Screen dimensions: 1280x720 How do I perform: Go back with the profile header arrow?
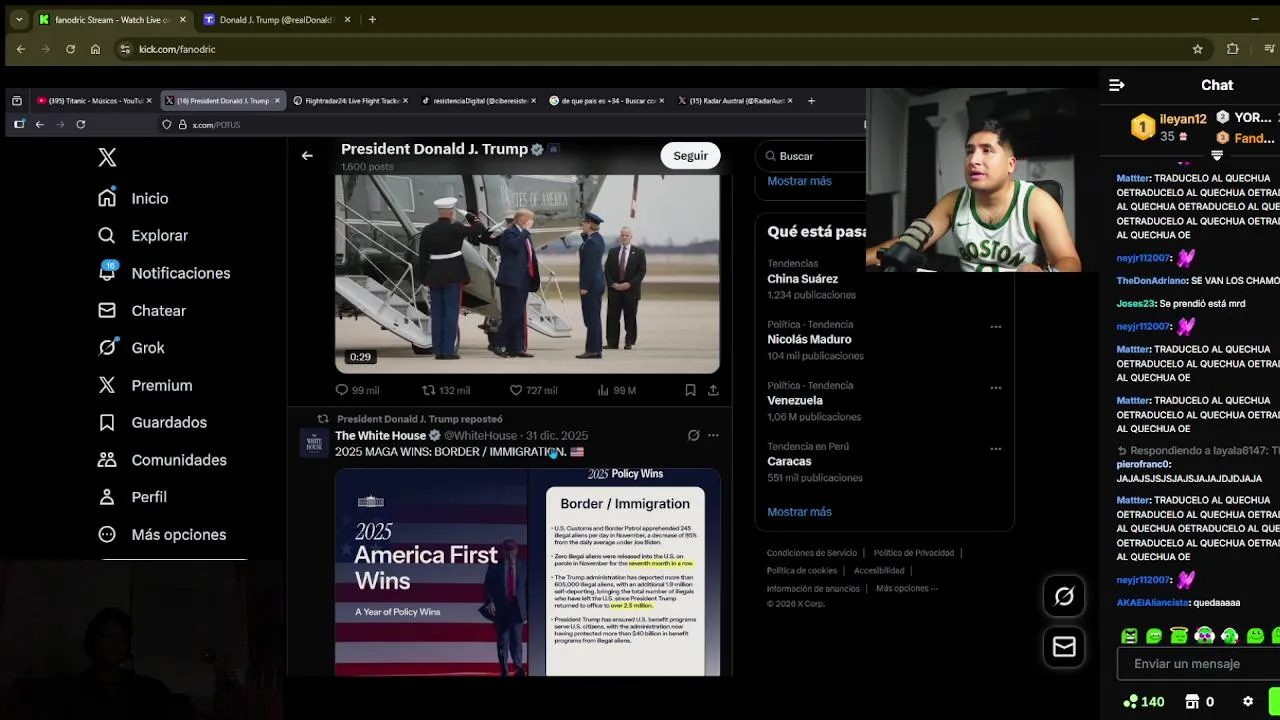pos(307,155)
